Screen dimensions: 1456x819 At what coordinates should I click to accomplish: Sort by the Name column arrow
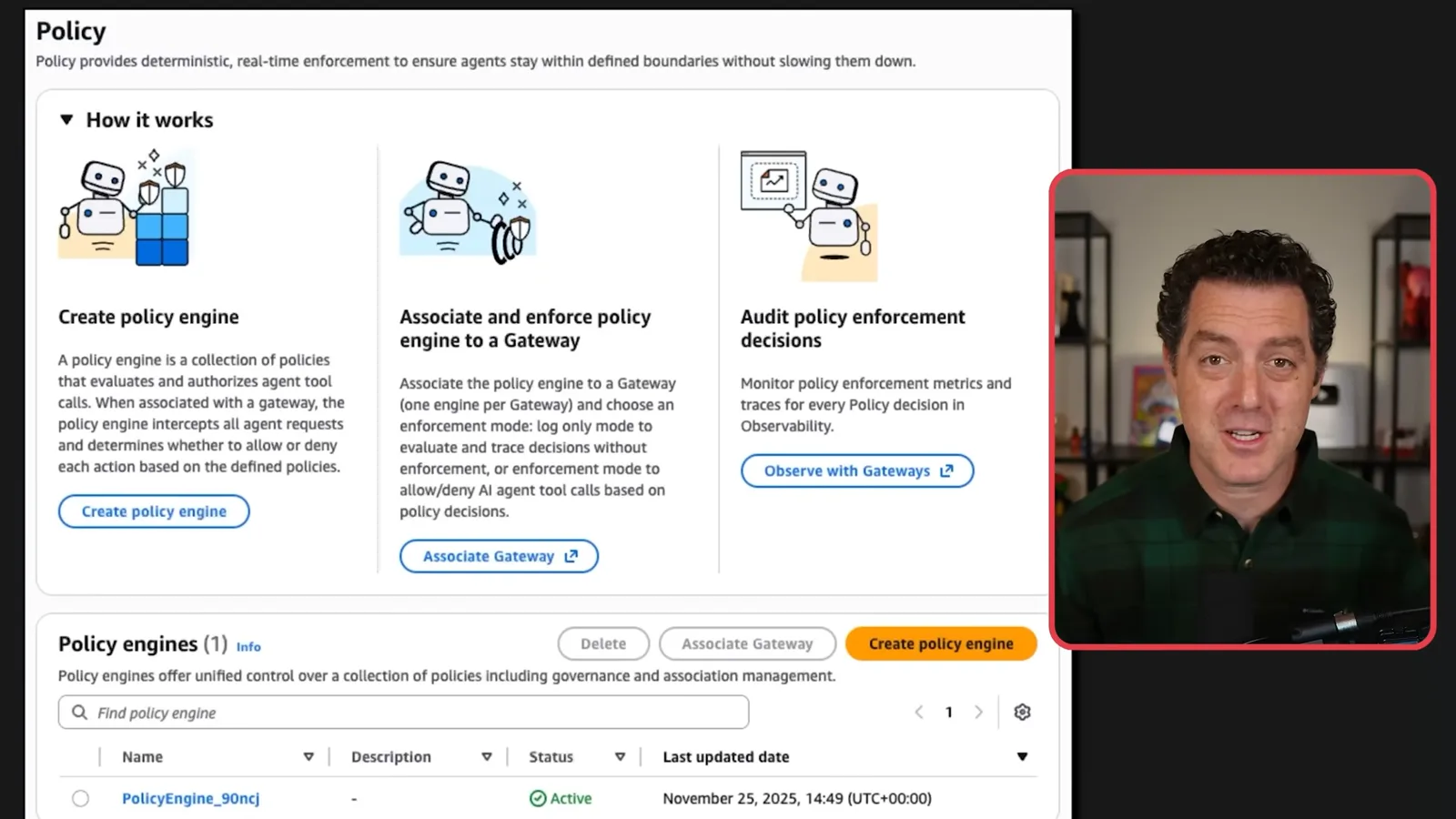[x=308, y=757]
